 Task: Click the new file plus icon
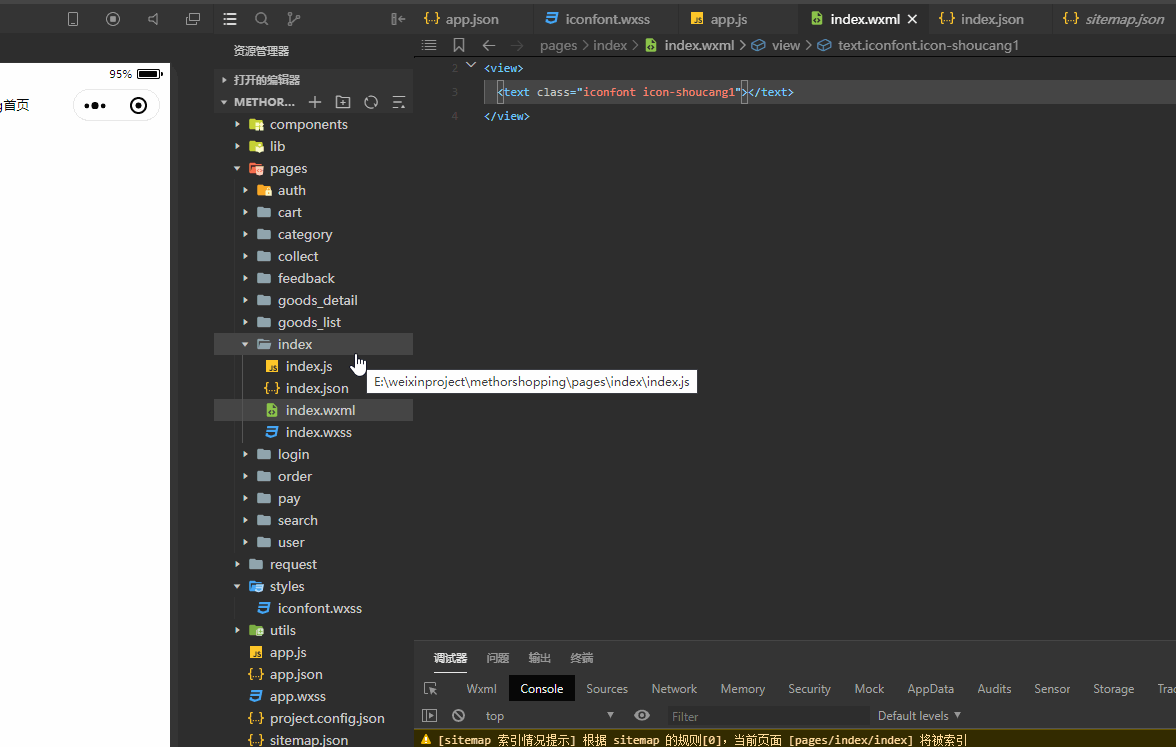pyautogui.click(x=315, y=102)
